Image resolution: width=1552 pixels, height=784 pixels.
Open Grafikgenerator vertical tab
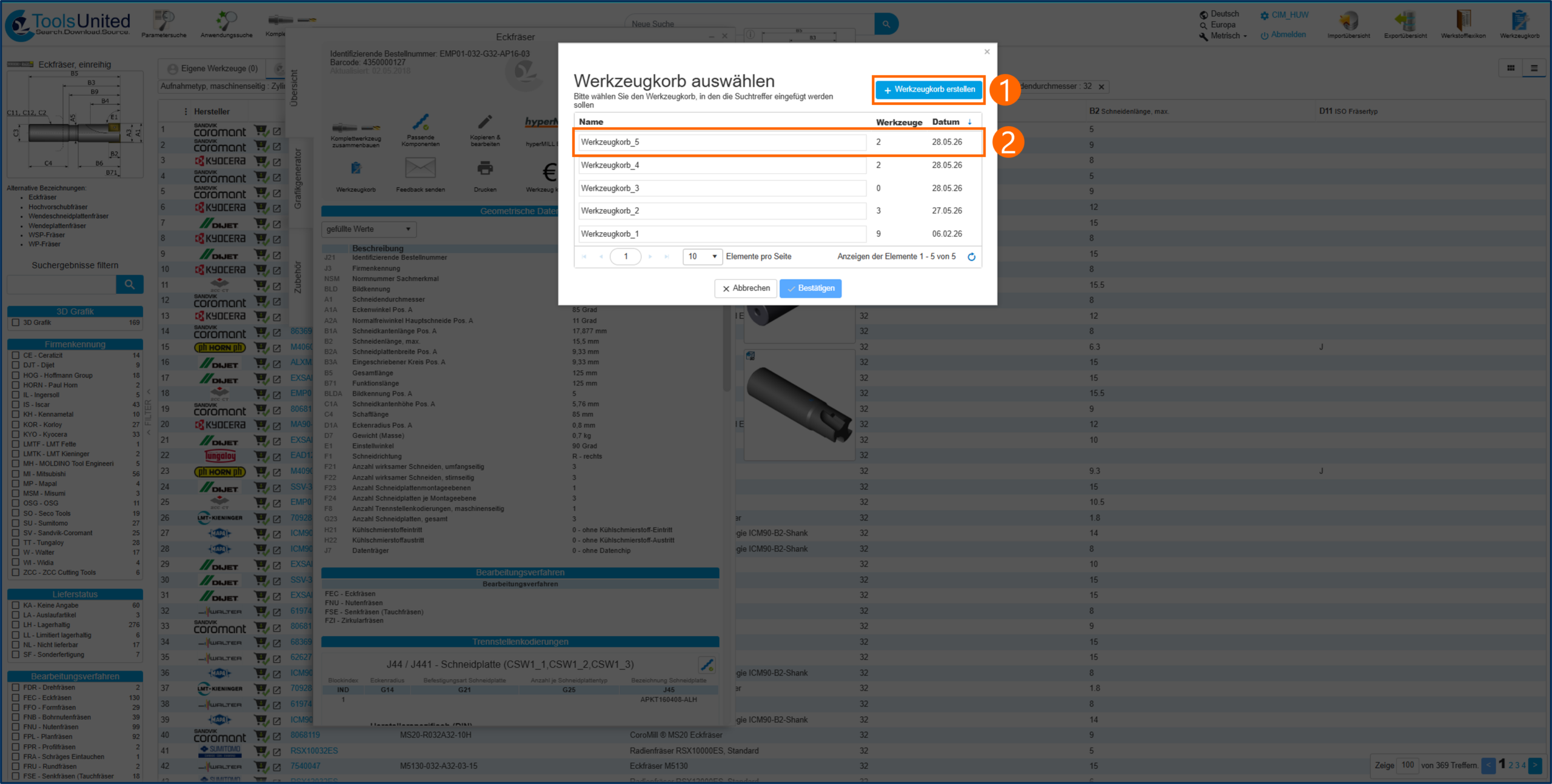(x=298, y=179)
